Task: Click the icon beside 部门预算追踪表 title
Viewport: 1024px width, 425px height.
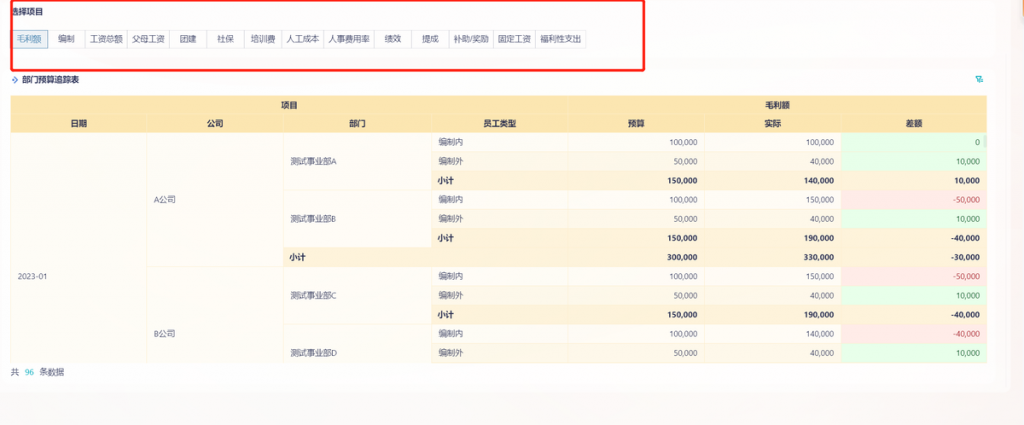Action: pyautogui.click(x=15, y=79)
